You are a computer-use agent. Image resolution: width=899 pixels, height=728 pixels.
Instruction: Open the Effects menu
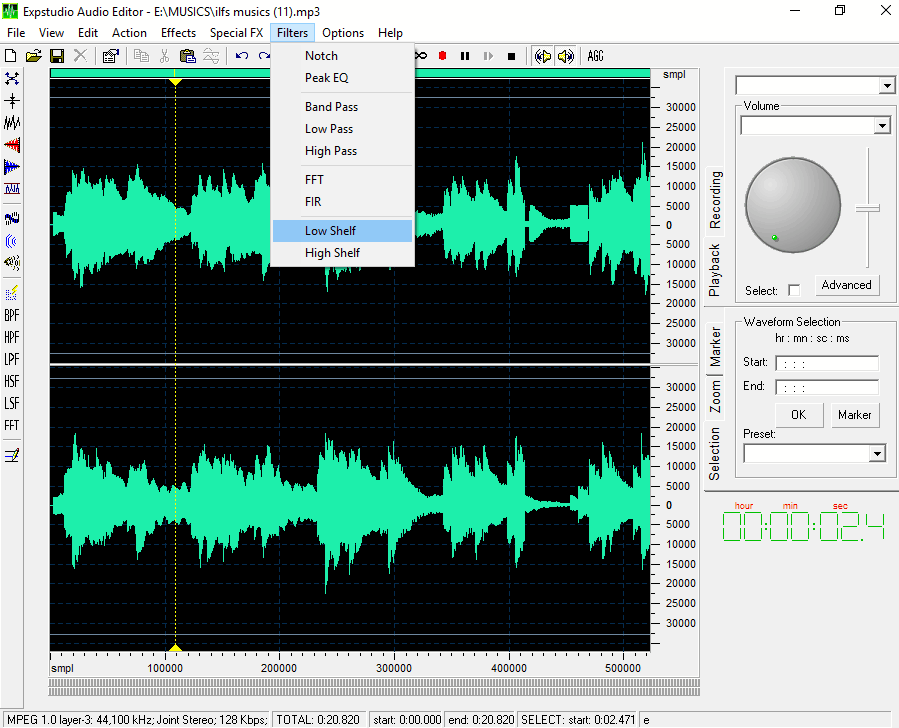178,33
